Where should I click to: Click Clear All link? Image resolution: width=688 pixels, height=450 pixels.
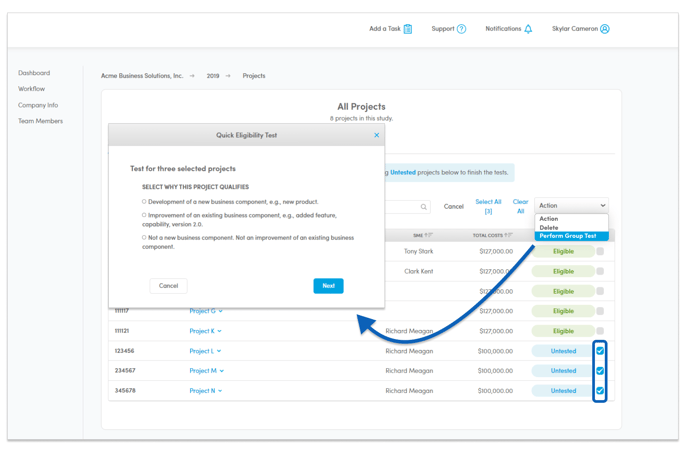(x=520, y=206)
